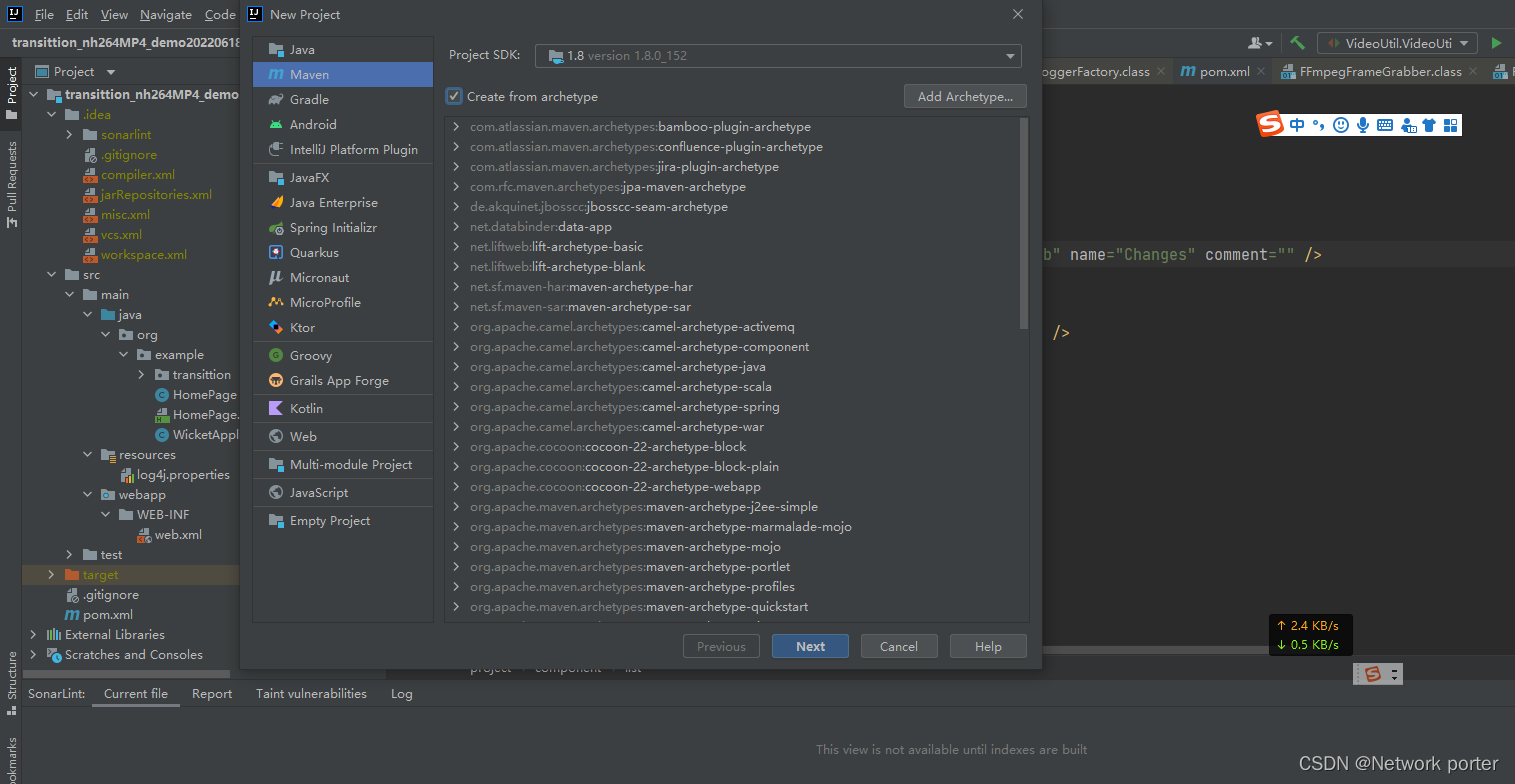The height and width of the screenshot is (784, 1515).
Task: Expand bamboo-plugin-archetype entry
Action: point(456,127)
